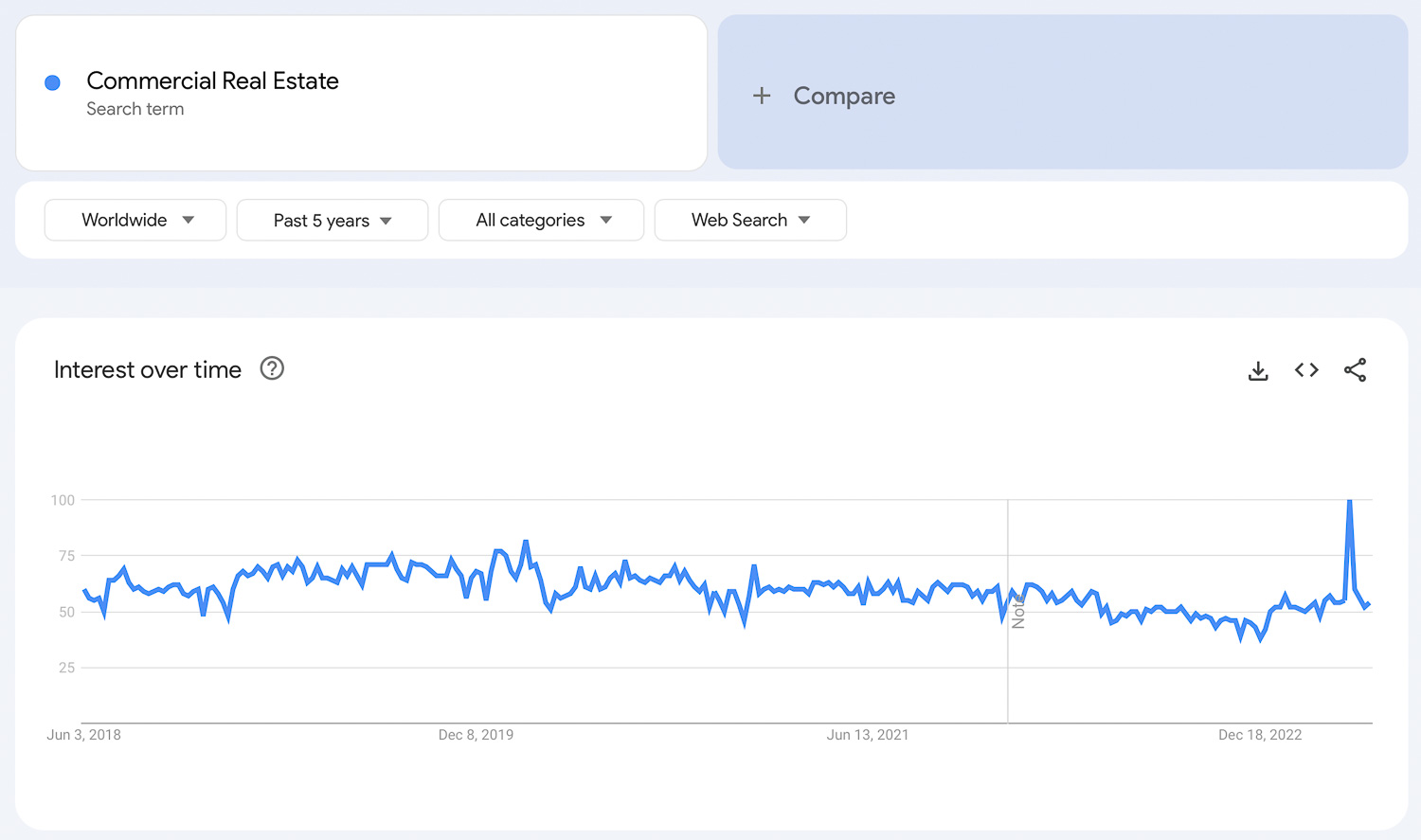Click the 100 value on the y-axis
Viewport: 1421px width, 840px height.
(x=63, y=500)
